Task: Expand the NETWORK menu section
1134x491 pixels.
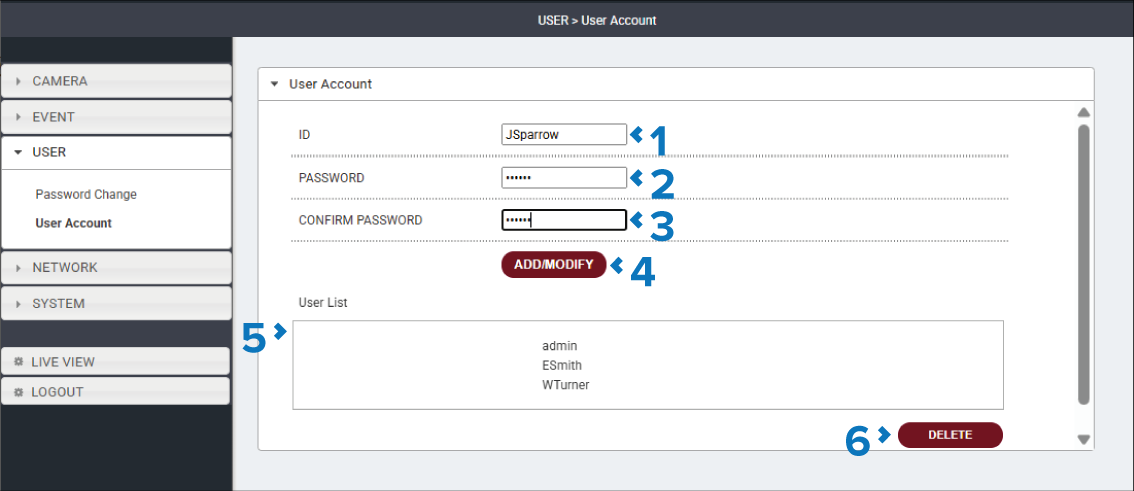Action: click(116, 268)
